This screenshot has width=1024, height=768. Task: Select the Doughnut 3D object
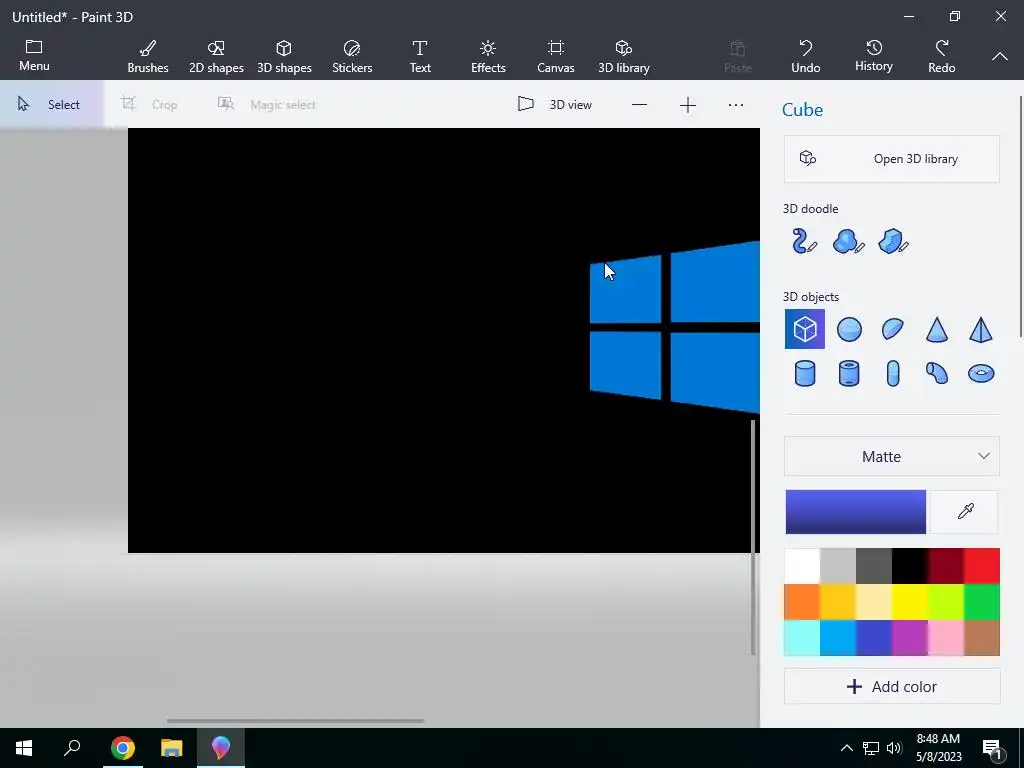tap(980, 374)
